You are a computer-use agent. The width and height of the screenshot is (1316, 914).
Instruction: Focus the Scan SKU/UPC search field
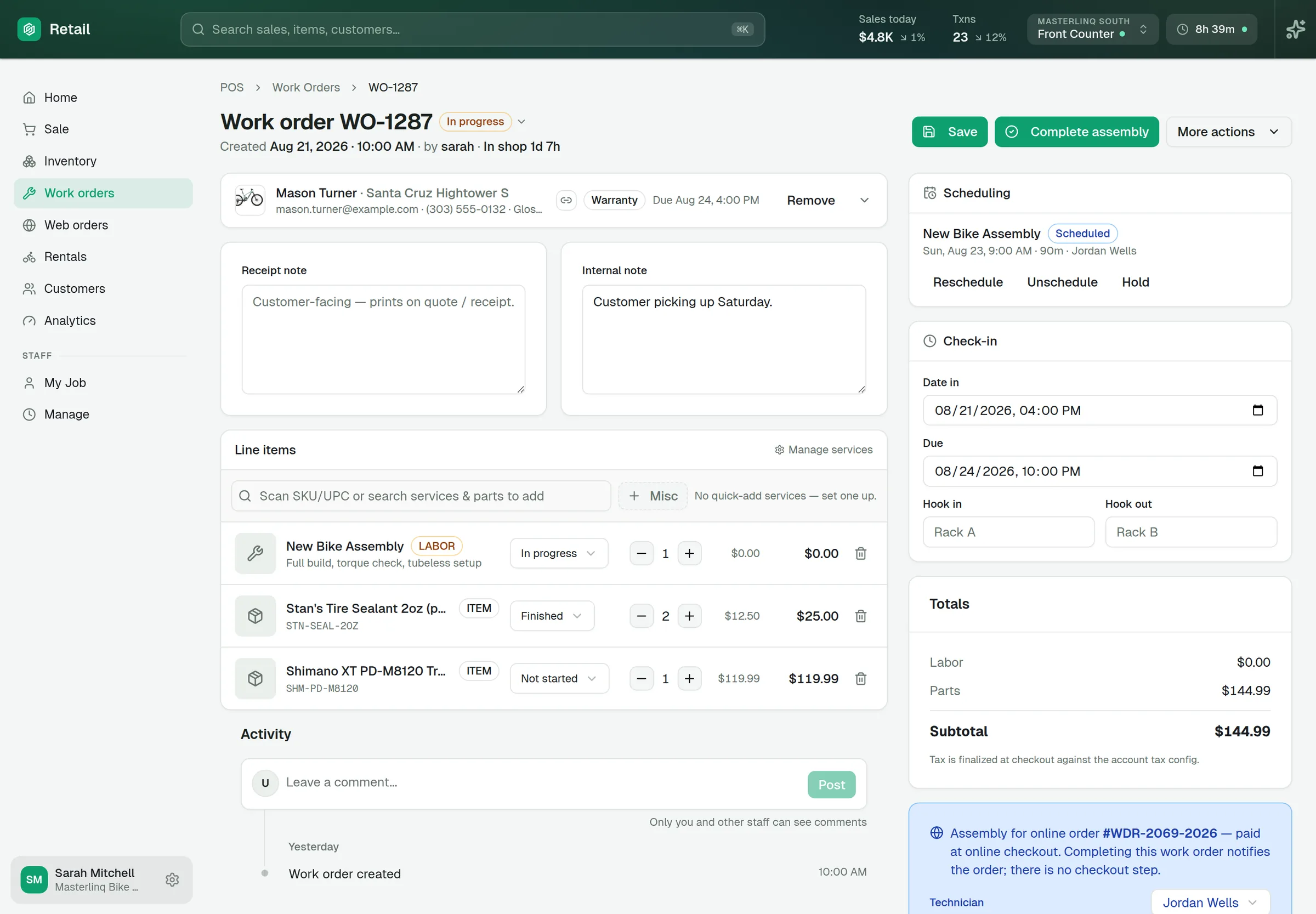(421, 496)
